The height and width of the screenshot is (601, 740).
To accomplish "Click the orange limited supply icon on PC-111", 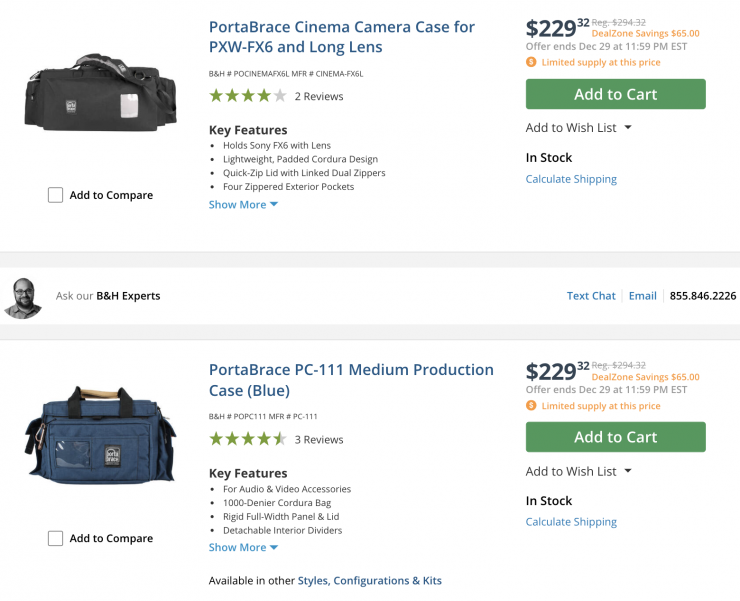I will point(531,406).
